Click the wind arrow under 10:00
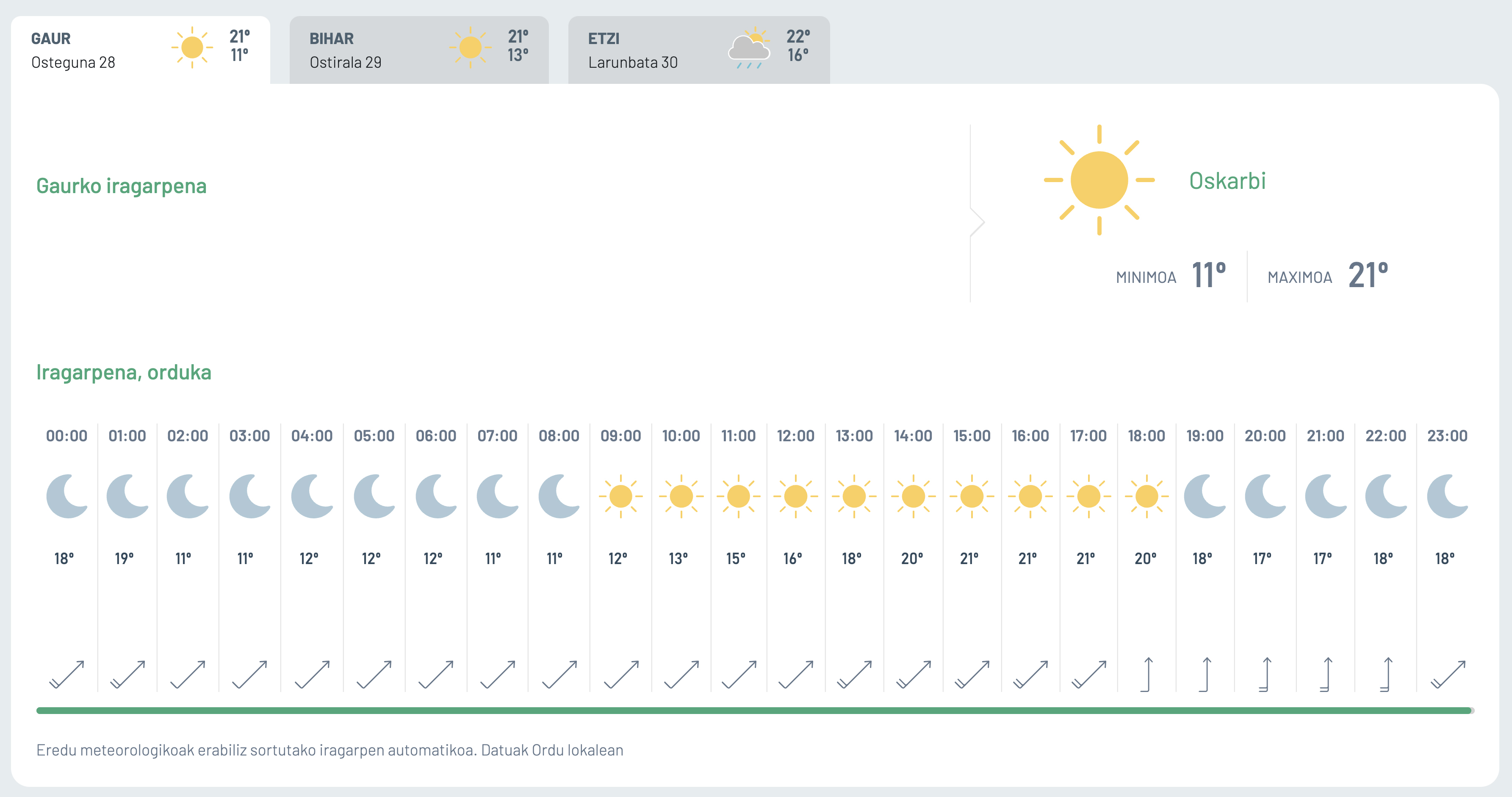 681,674
